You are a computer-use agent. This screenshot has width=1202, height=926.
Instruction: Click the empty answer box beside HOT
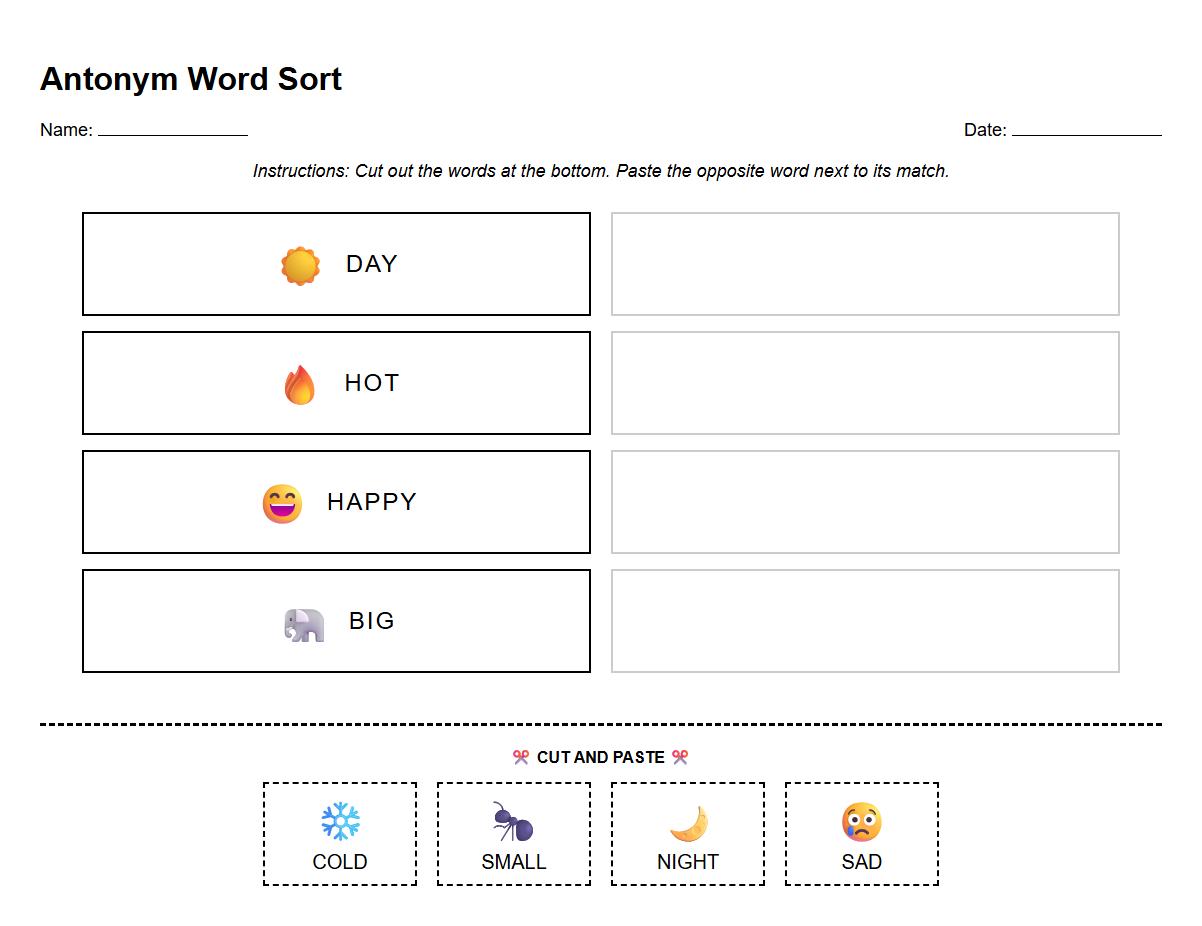point(863,382)
